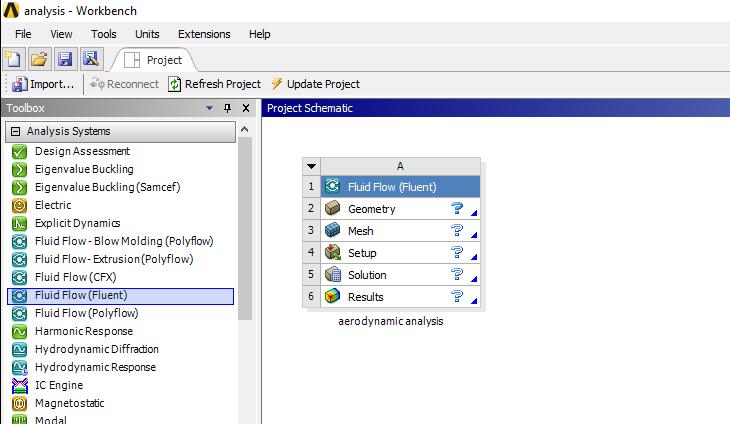Pin the Toolbox panel
Screen dimensions: 730x424
(227, 108)
